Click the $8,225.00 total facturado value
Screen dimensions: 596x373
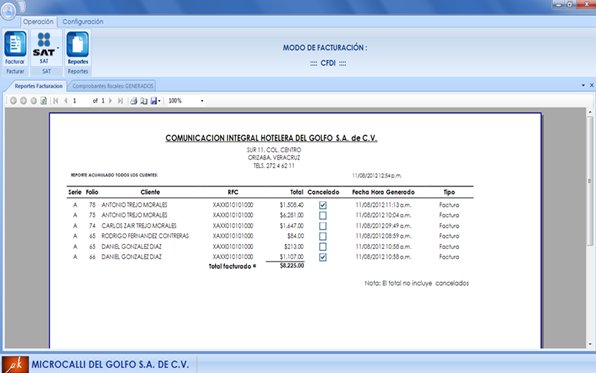click(x=292, y=266)
